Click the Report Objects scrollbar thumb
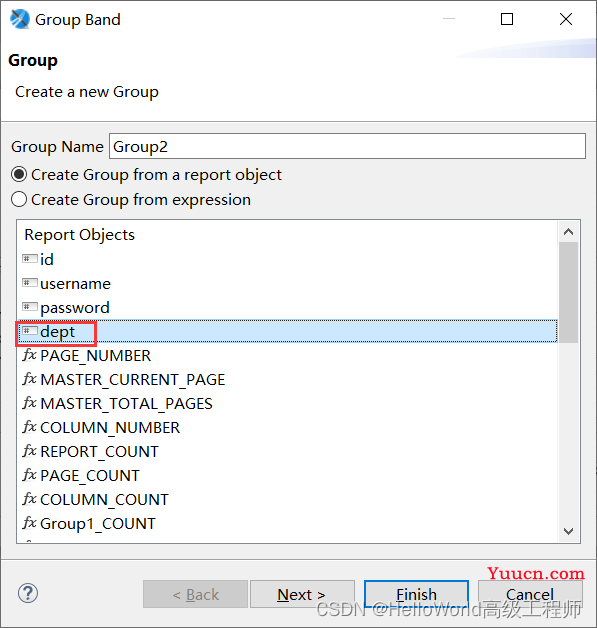 [569, 292]
